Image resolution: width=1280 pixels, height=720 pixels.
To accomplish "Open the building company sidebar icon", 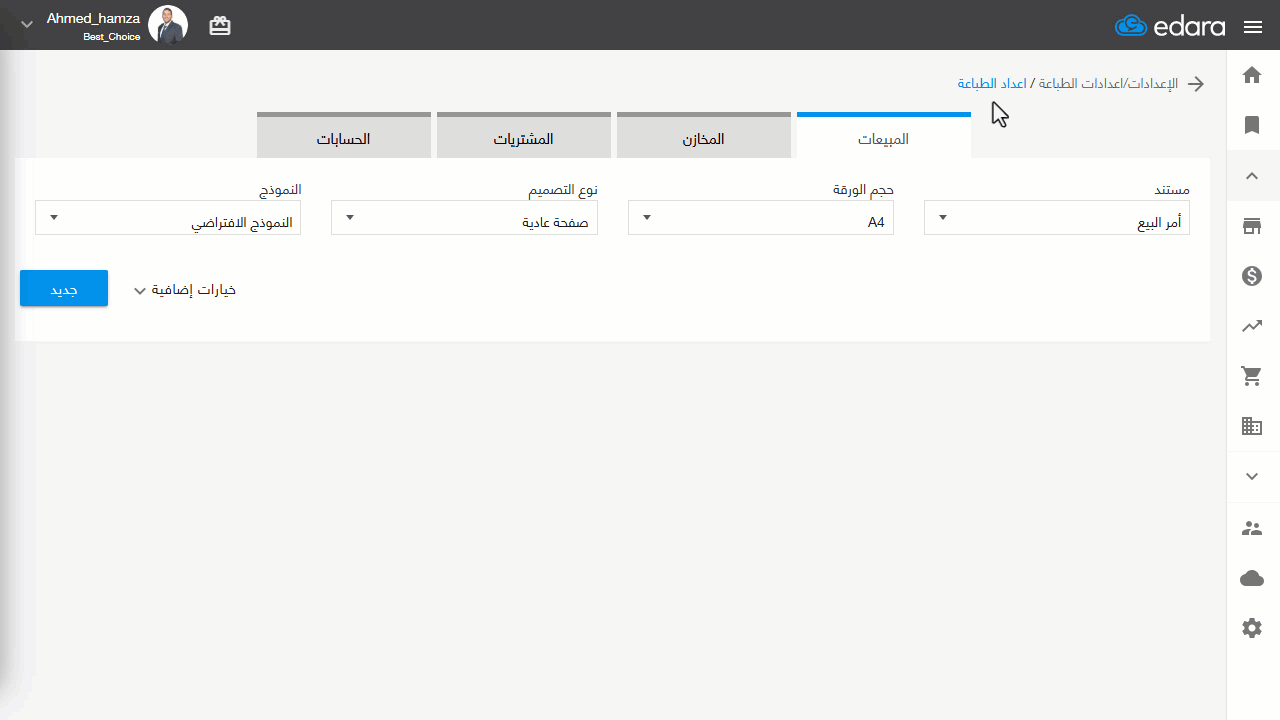I will 1252,426.
